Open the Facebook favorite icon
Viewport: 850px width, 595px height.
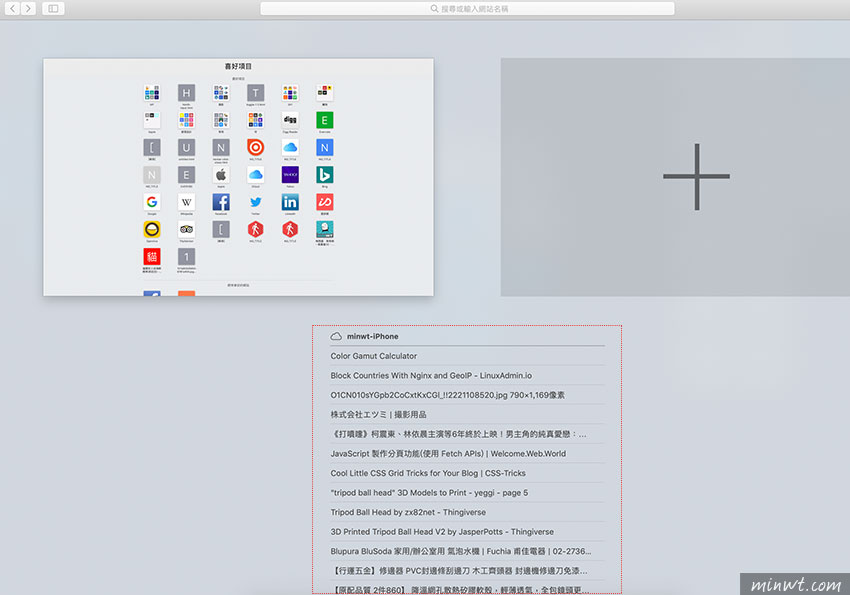point(221,202)
